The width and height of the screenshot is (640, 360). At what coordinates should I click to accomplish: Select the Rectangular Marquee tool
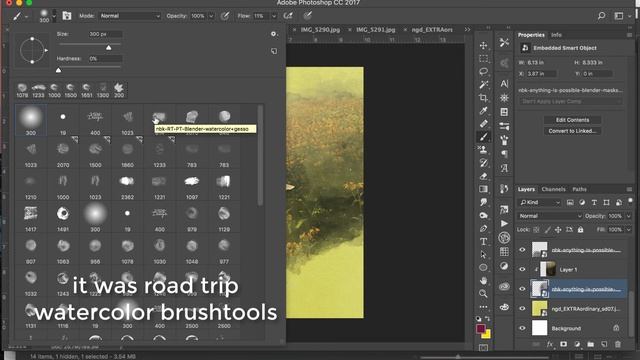pyautogui.click(x=484, y=58)
